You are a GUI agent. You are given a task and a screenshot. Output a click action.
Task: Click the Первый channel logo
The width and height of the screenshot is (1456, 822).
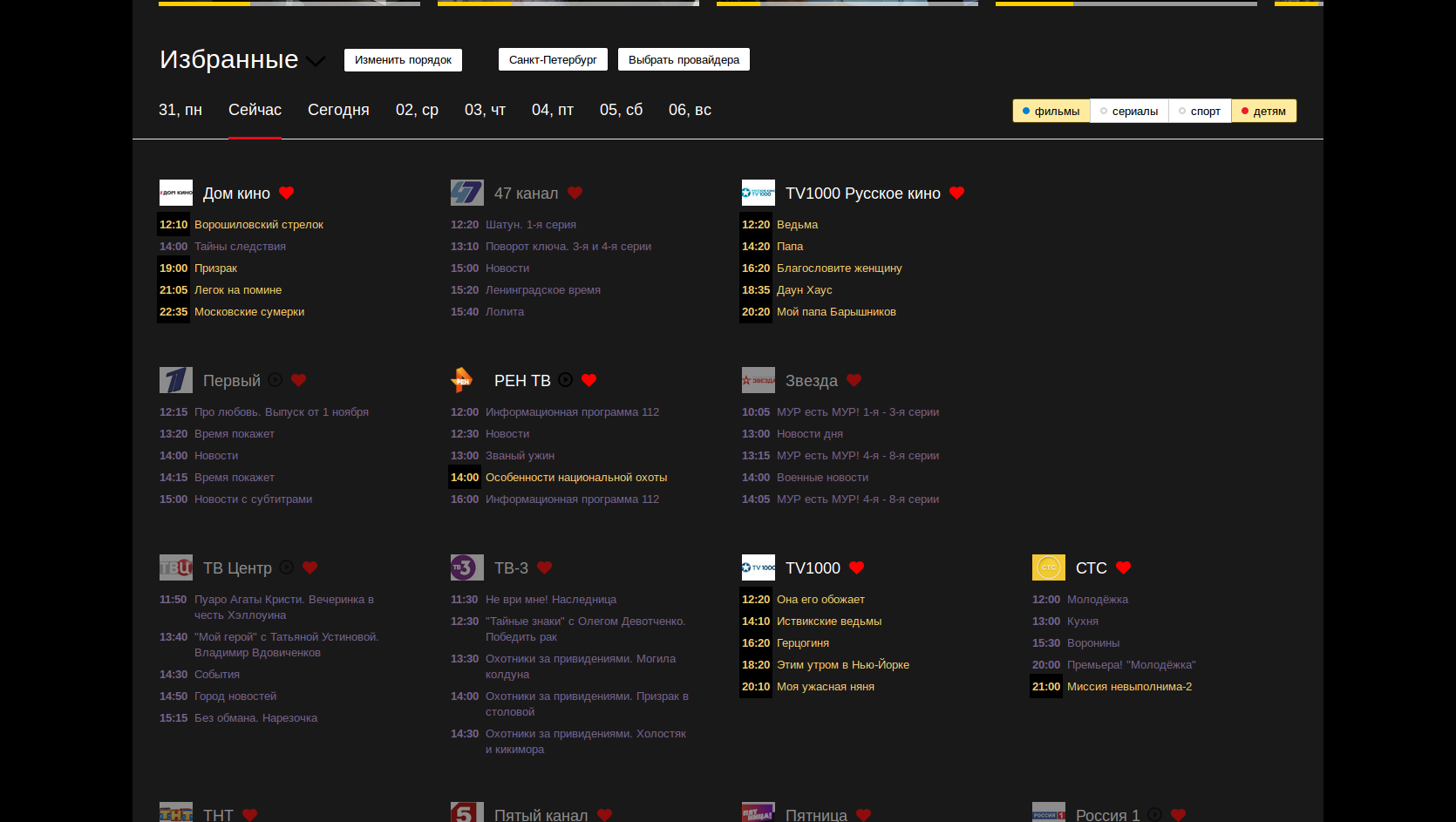[x=176, y=380]
